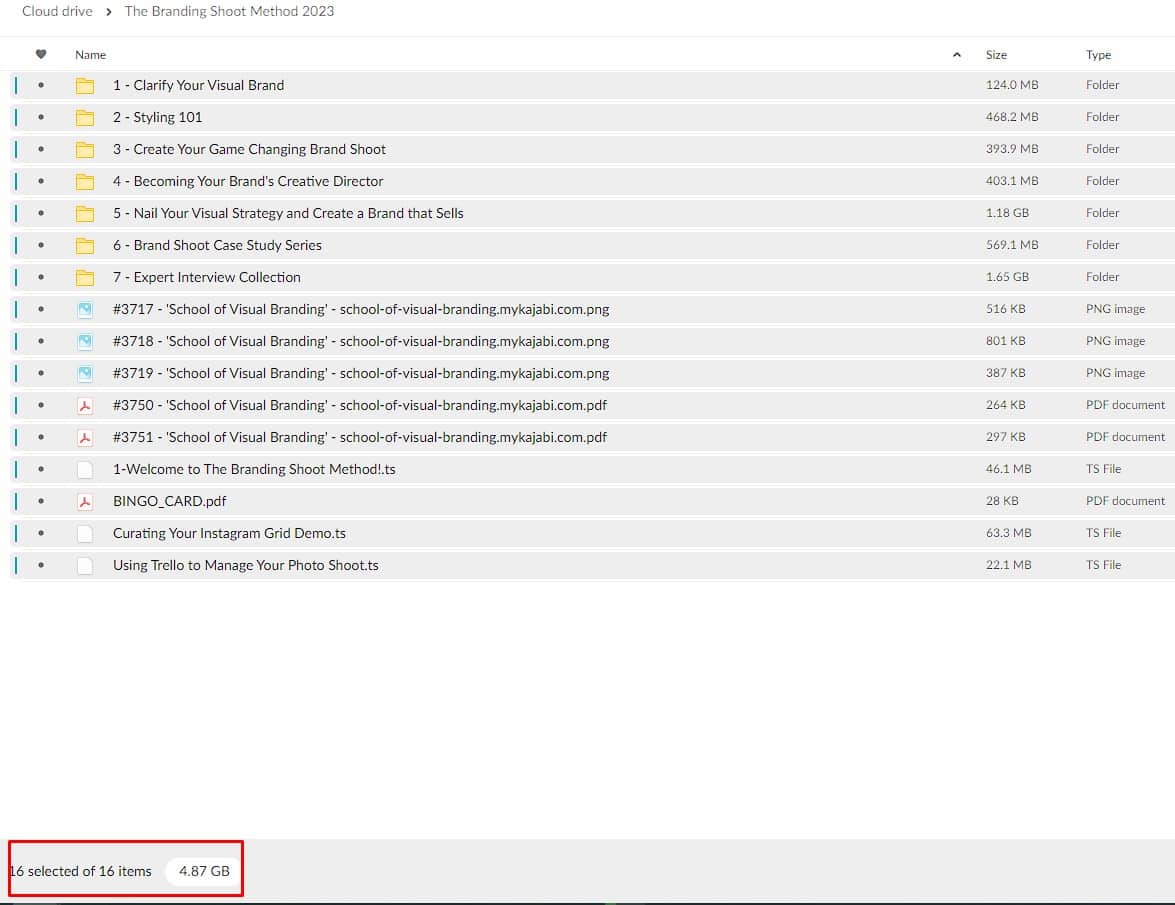
Task: Click file icon for Curating Your Instagram Grid Demo
Action: (x=85, y=533)
